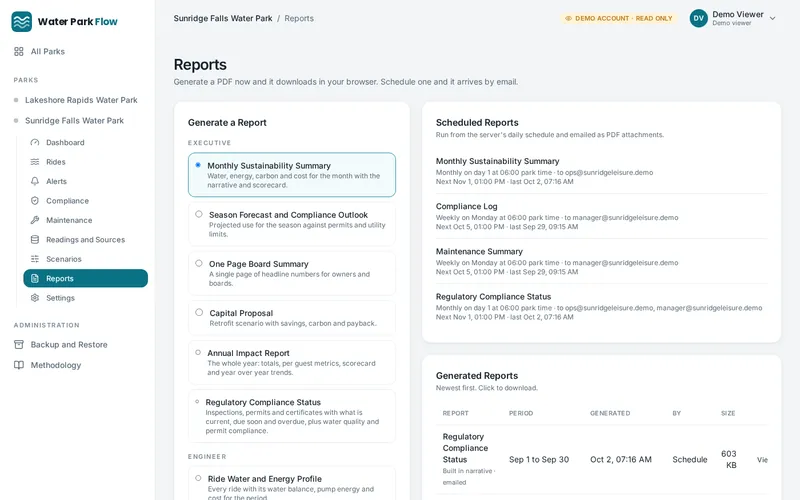Viewport: 800px width, 500px height.
Task: Click the Regulatory Compliance Status generated report
Action: pos(465,448)
